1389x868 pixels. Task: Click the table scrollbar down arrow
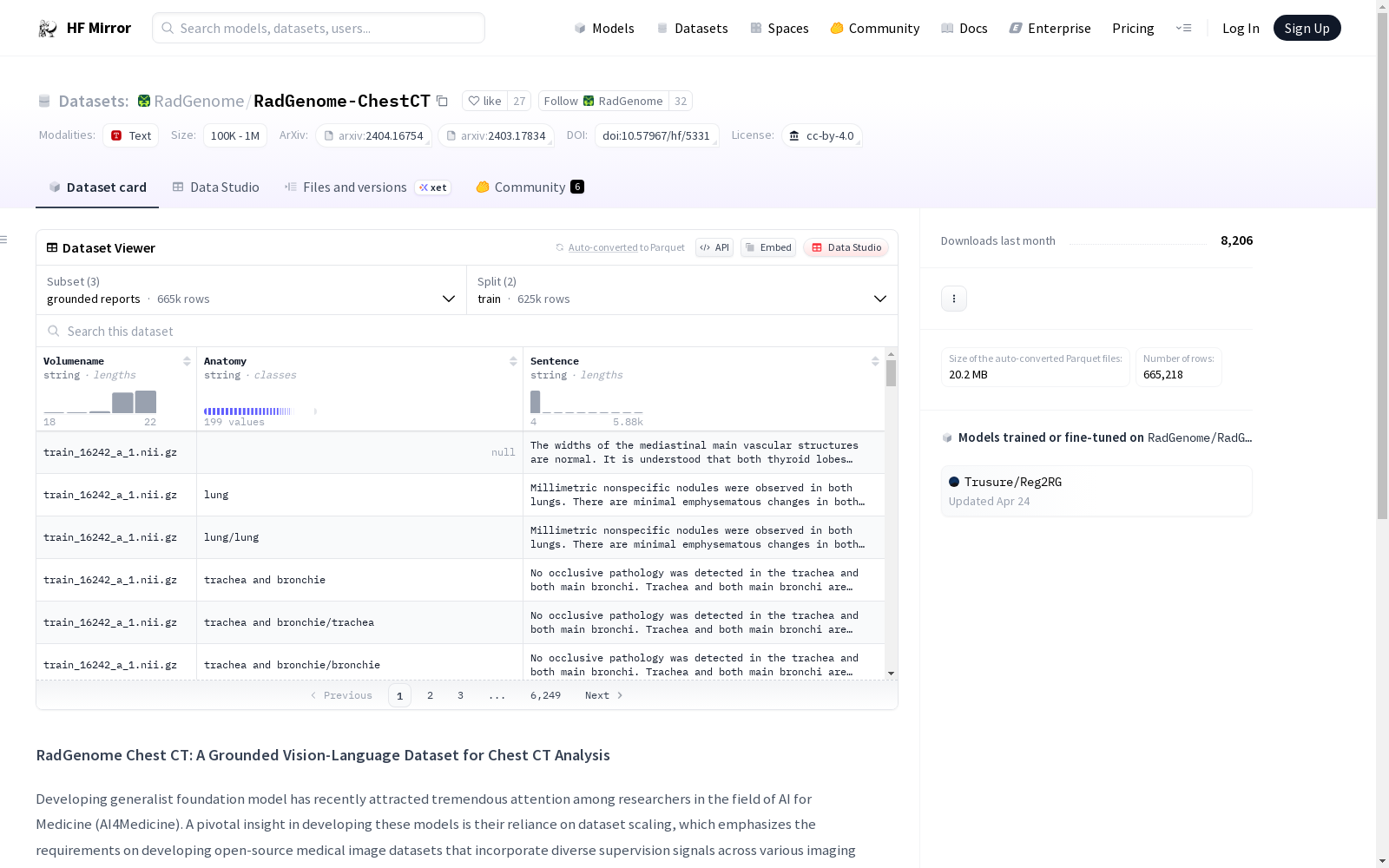891,674
